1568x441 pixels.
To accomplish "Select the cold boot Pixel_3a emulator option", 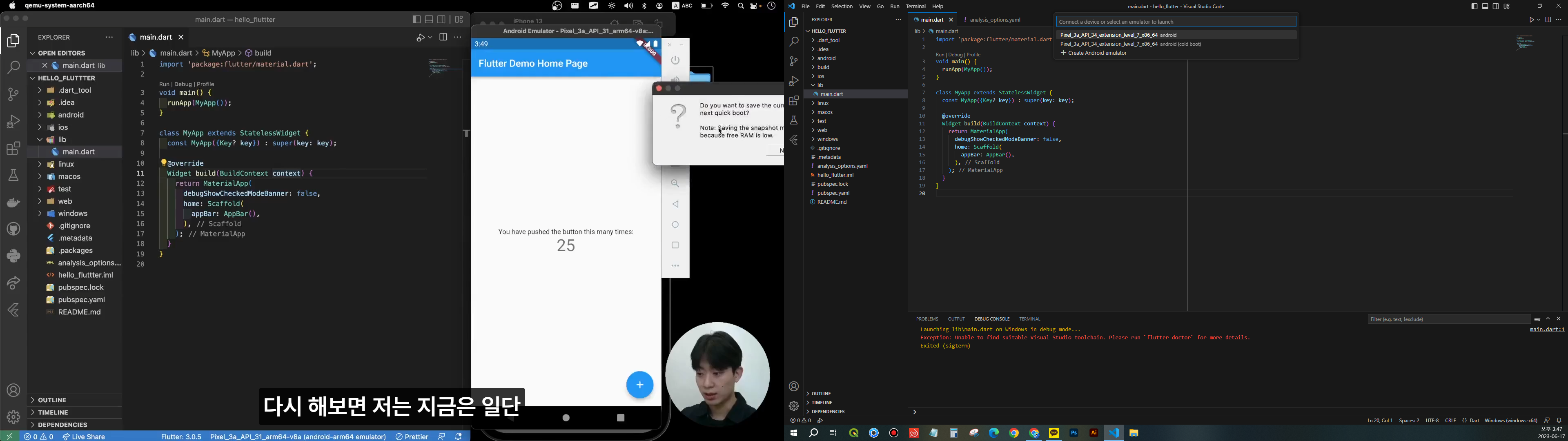I will click(x=1176, y=45).
